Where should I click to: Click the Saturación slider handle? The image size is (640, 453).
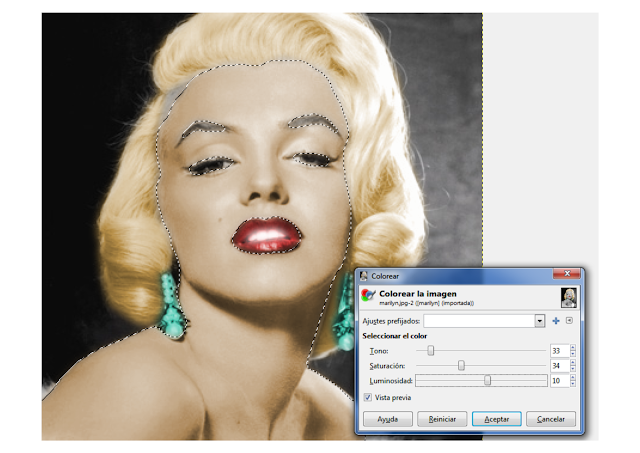(x=461, y=365)
